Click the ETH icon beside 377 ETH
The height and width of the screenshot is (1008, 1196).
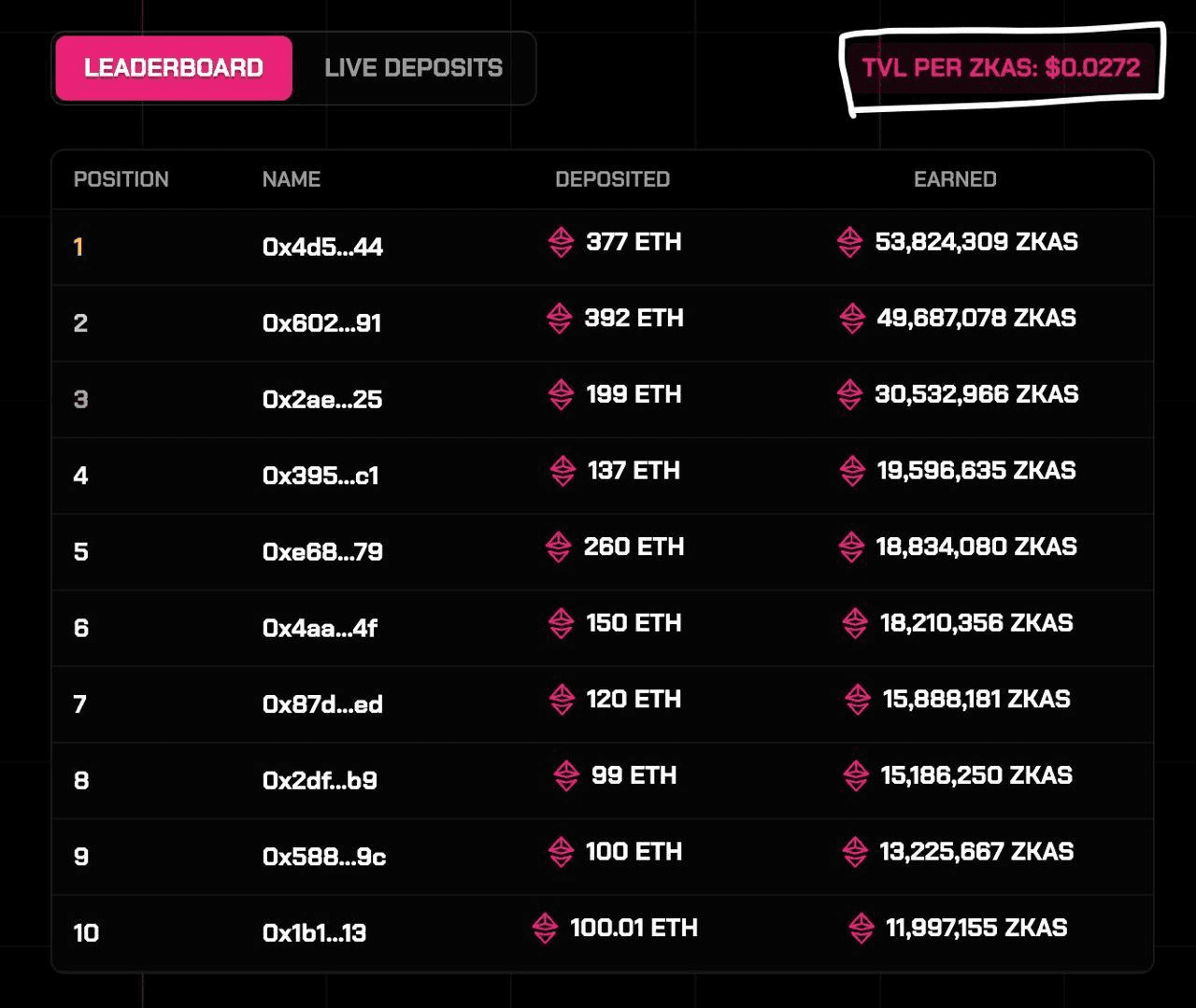tap(561, 242)
